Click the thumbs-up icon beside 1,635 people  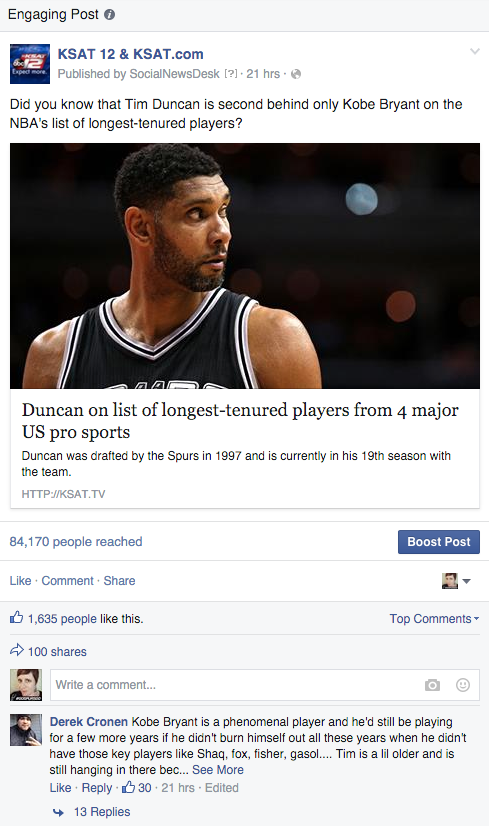16,617
